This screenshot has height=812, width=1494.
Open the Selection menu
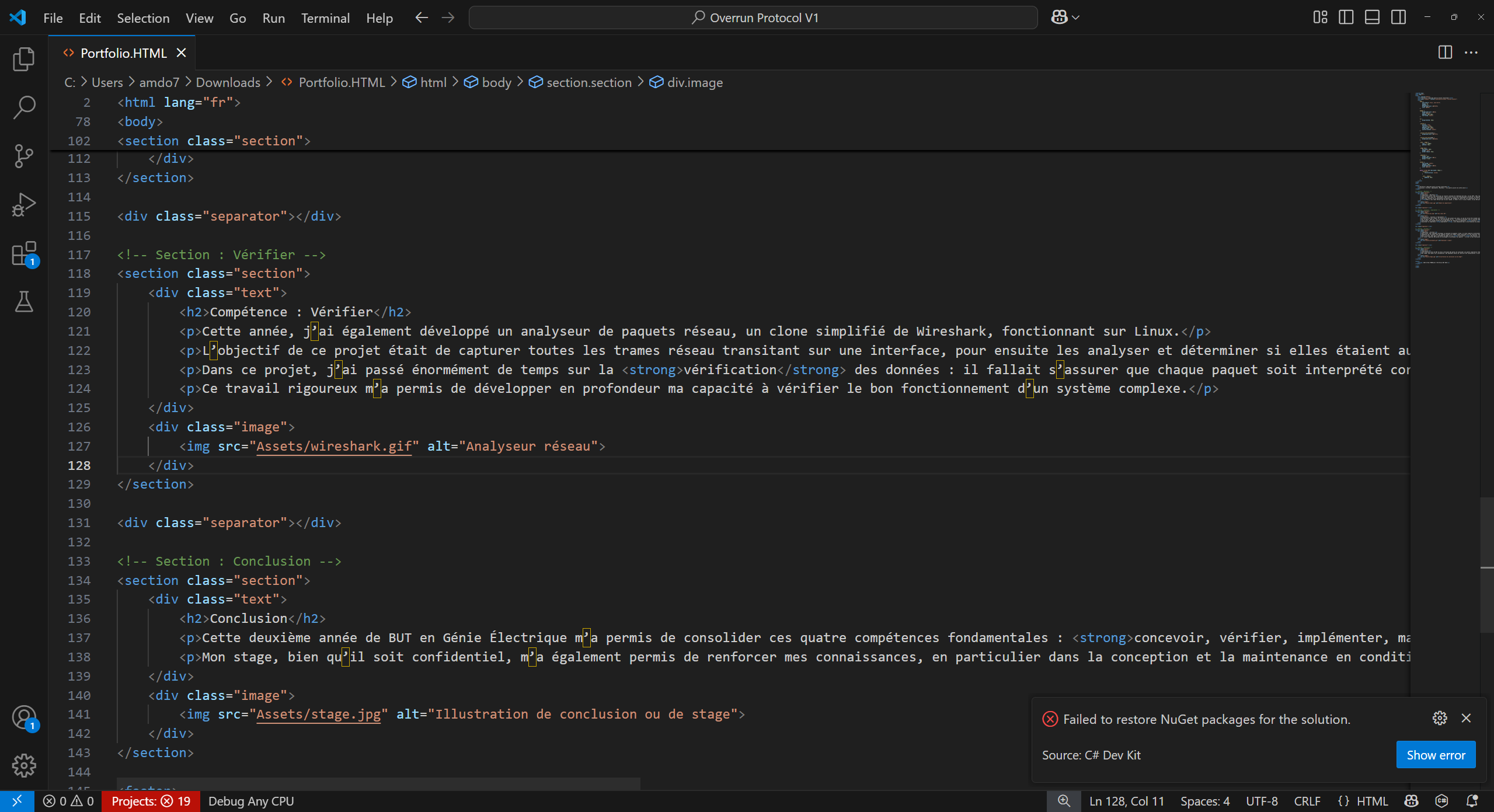[x=143, y=18]
